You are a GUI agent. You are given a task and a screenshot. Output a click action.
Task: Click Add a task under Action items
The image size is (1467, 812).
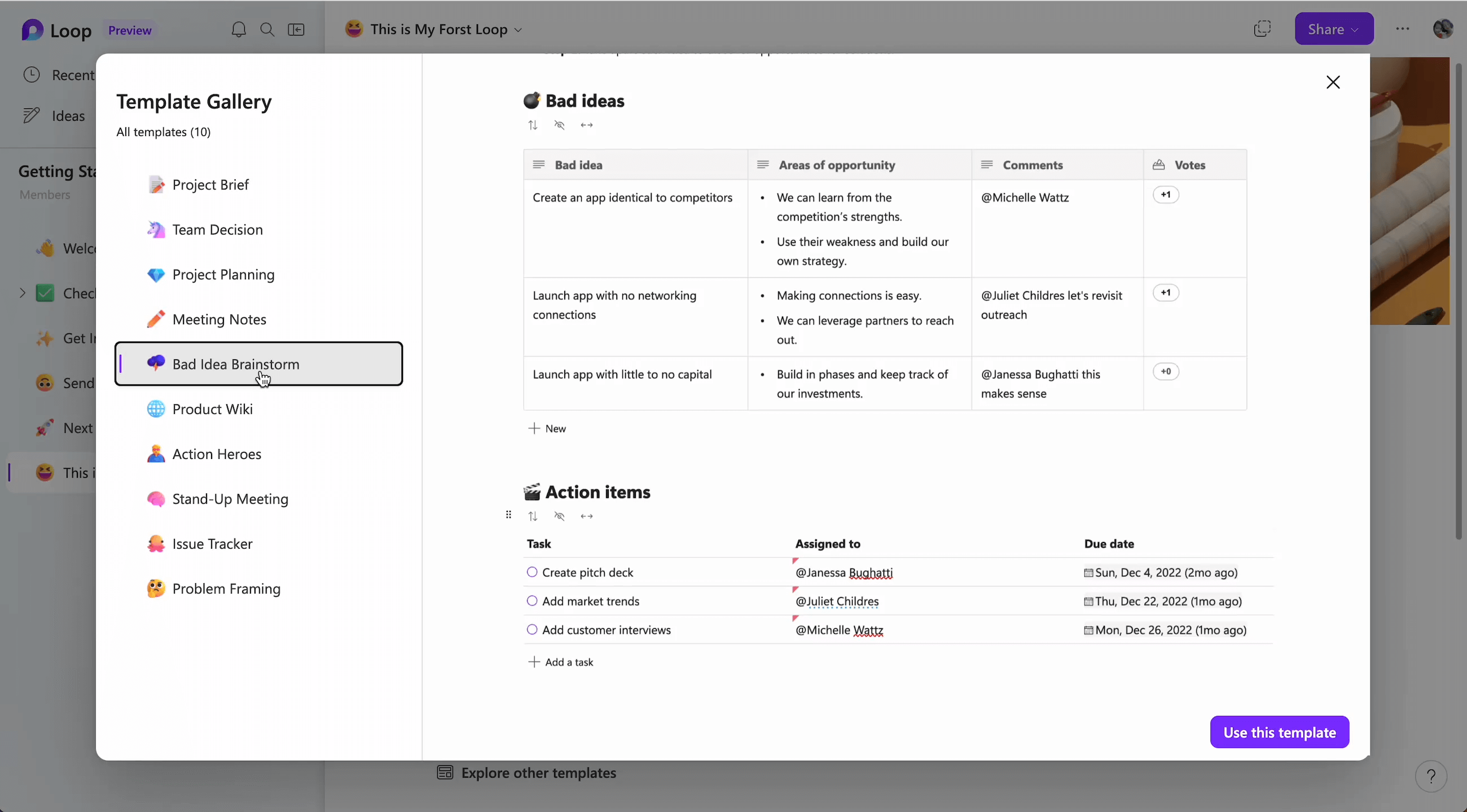[561, 661]
